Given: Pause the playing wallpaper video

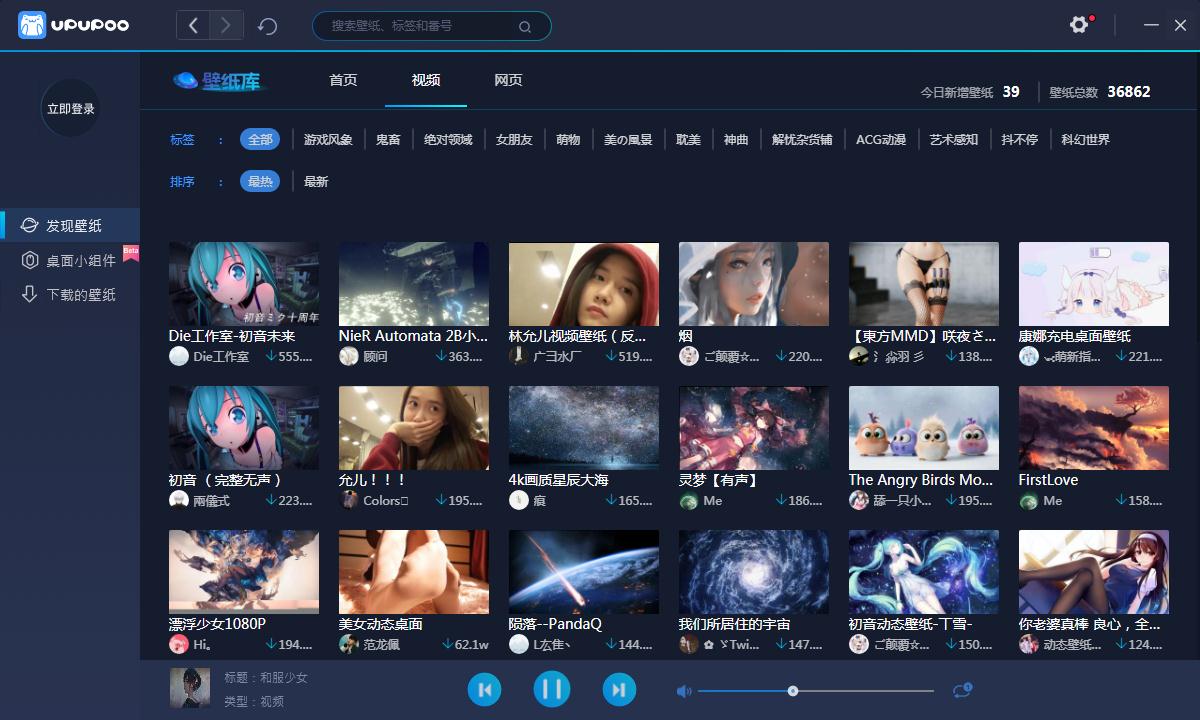Looking at the screenshot, I should 552,689.
